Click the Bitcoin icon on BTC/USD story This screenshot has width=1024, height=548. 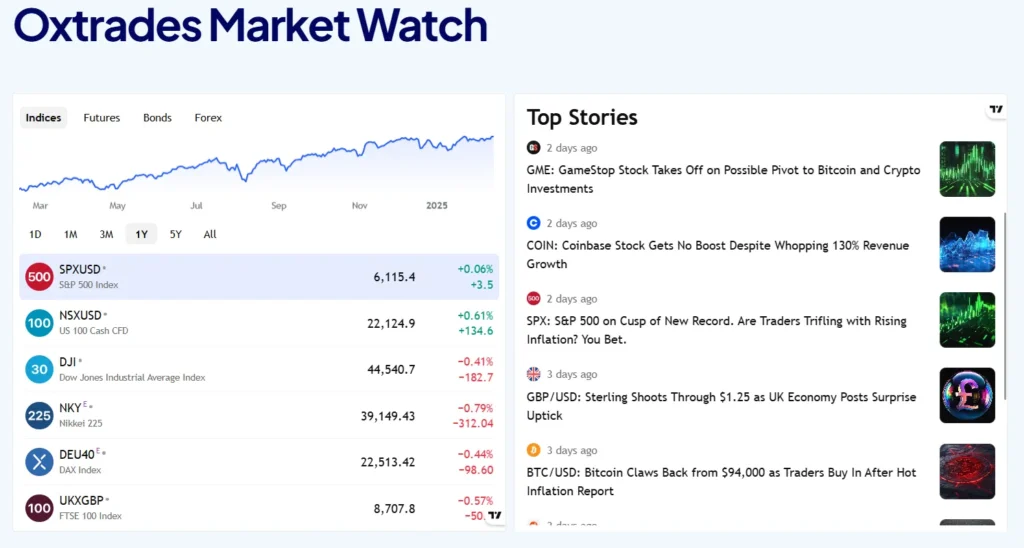tap(533, 450)
